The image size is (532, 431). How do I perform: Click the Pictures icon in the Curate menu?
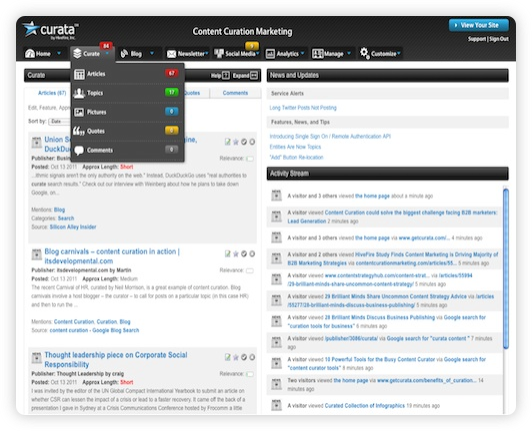coord(79,112)
